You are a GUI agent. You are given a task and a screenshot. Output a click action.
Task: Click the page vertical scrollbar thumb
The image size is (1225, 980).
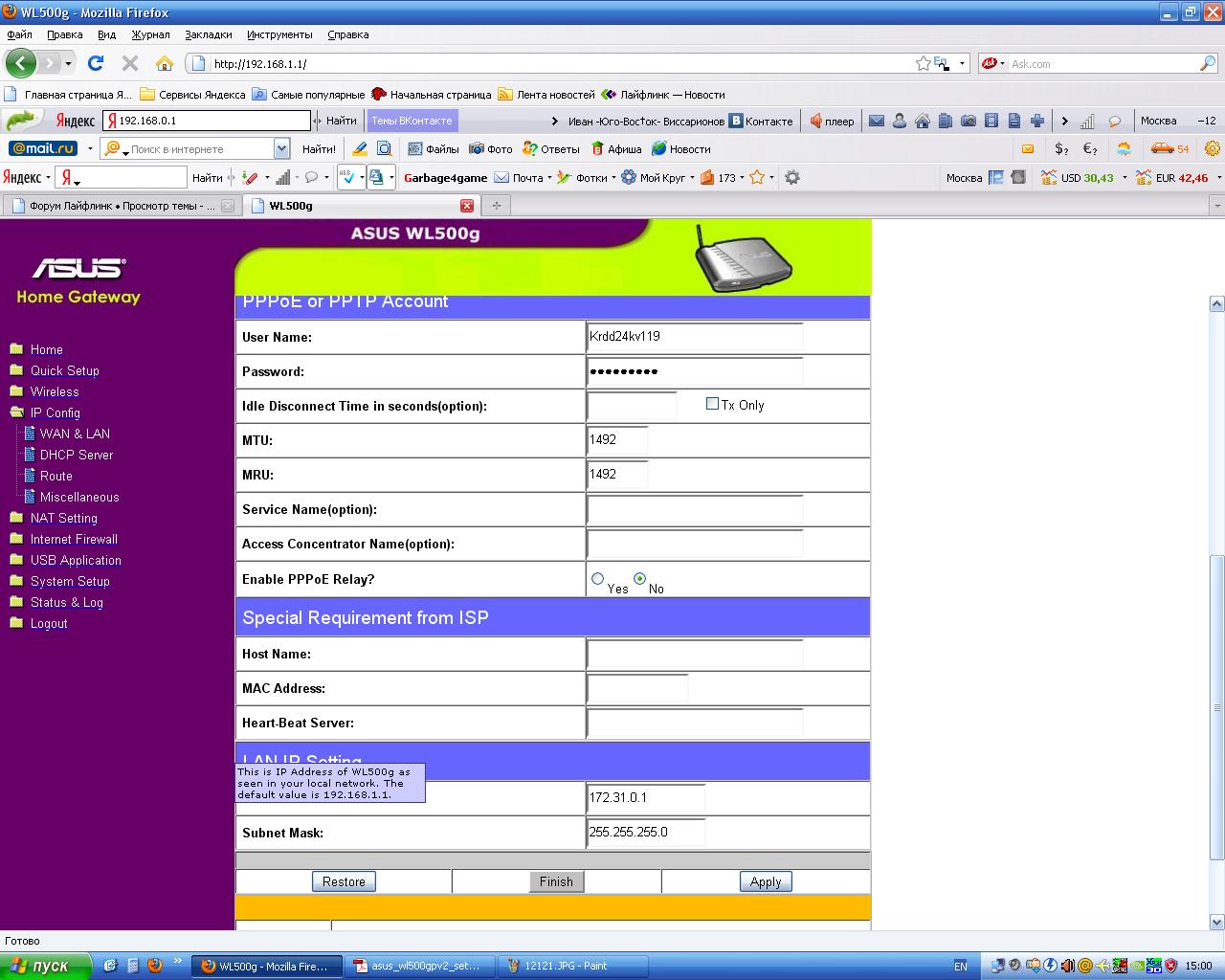click(x=1217, y=708)
